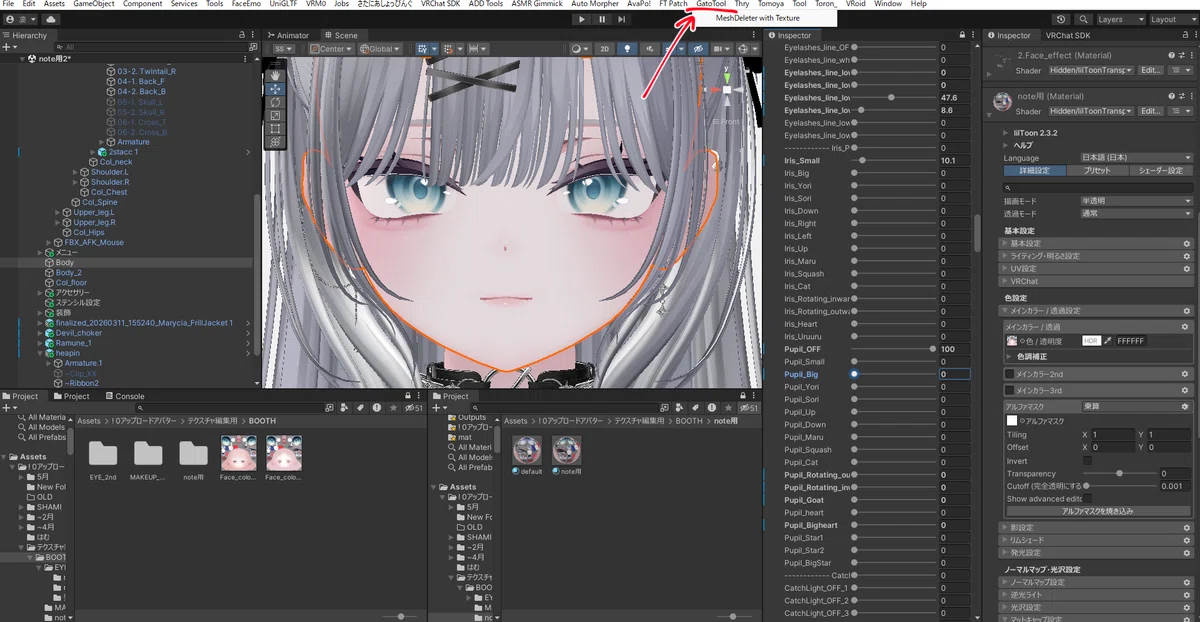Image resolution: width=1200 pixels, height=622 pixels.
Task: Adjust Iris_Small blendshape slider
Action: coord(893,160)
